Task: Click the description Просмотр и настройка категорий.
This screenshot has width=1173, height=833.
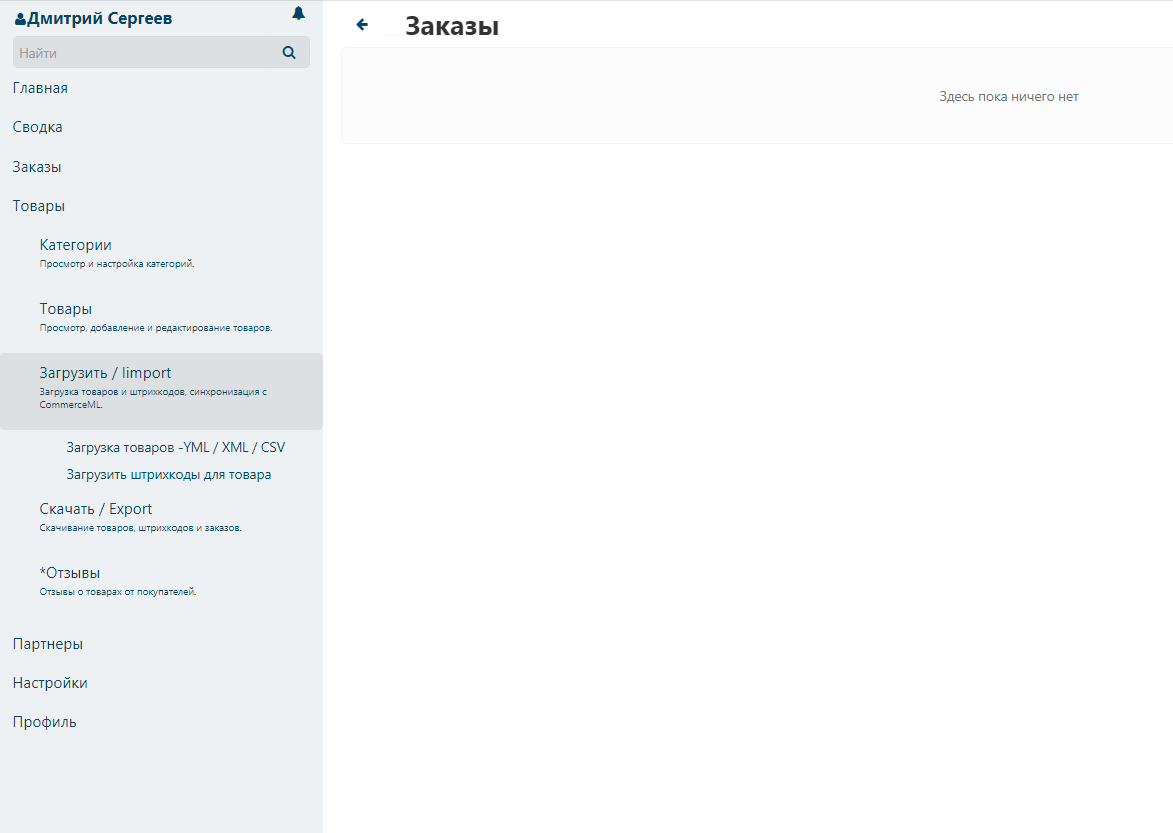Action: click(x=117, y=263)
